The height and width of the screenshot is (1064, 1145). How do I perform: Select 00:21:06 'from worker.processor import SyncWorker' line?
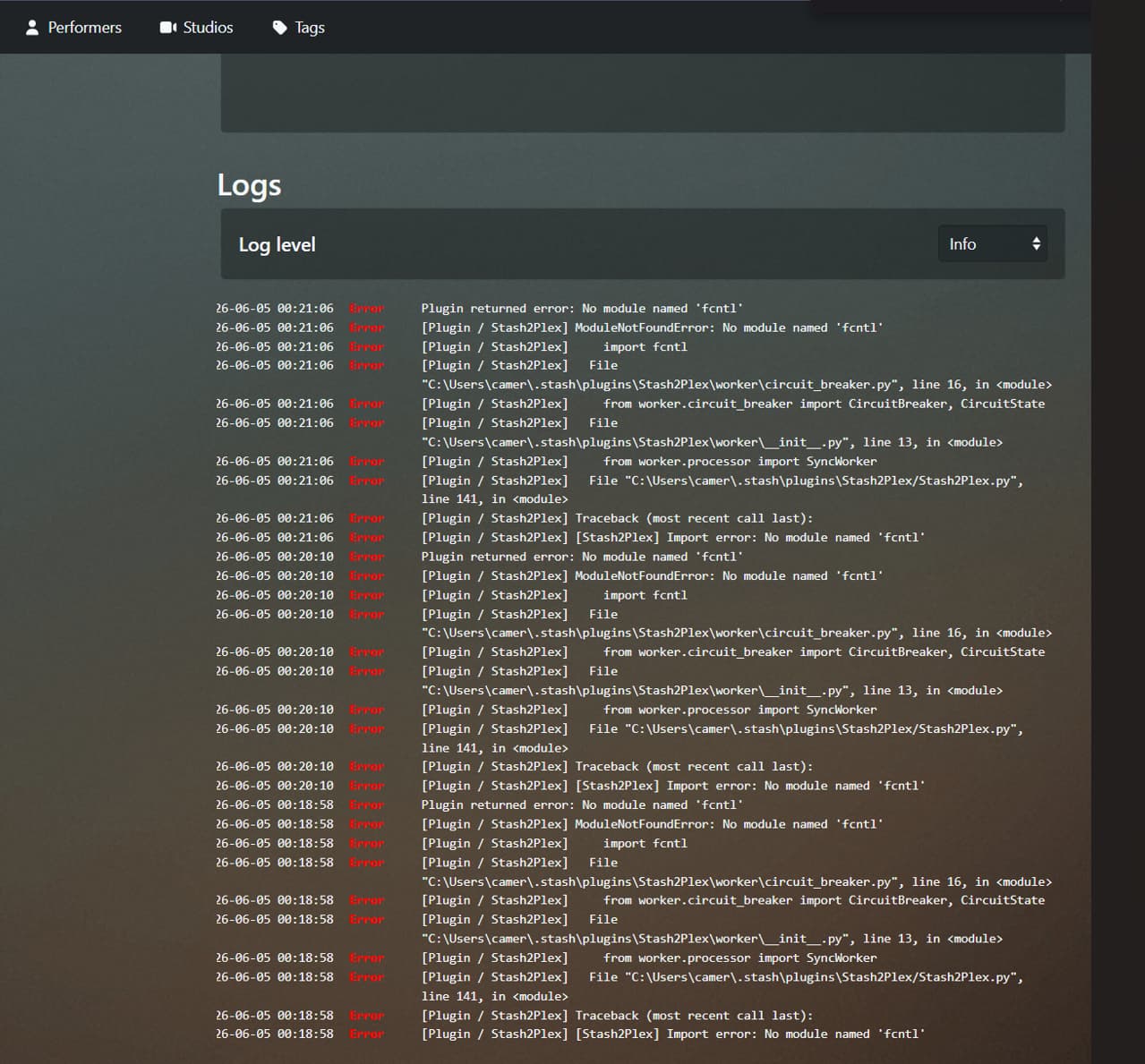click(649, 462)
